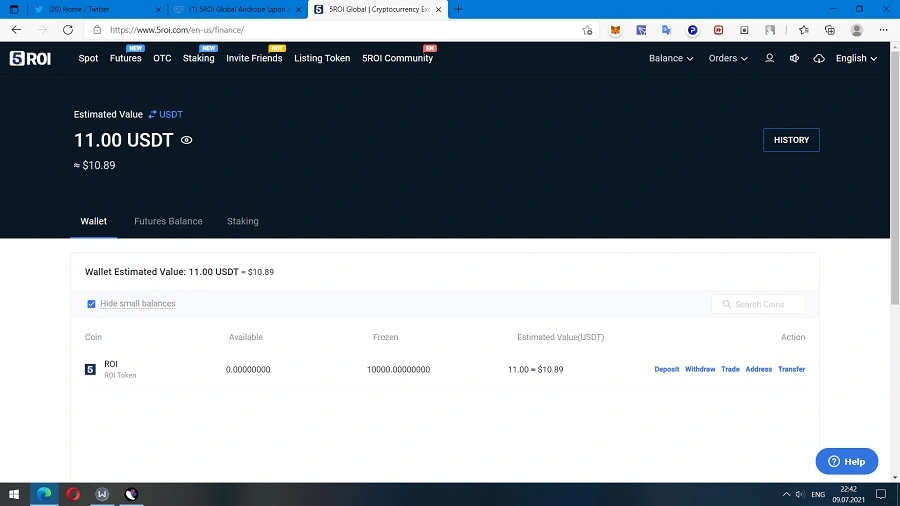The width and height of the screenshot is (900, 506).
Task: Open the notification center icon
Action: [x=880, y=494]
